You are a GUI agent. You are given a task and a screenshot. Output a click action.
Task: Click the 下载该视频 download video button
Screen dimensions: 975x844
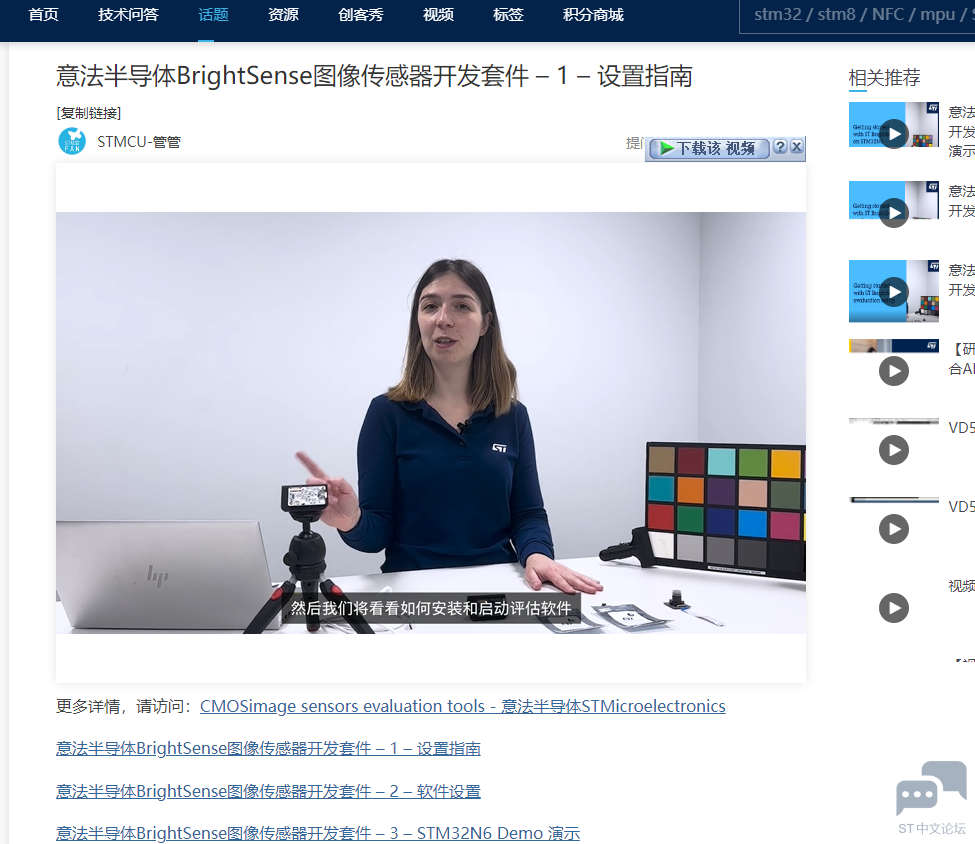(709, 148)
